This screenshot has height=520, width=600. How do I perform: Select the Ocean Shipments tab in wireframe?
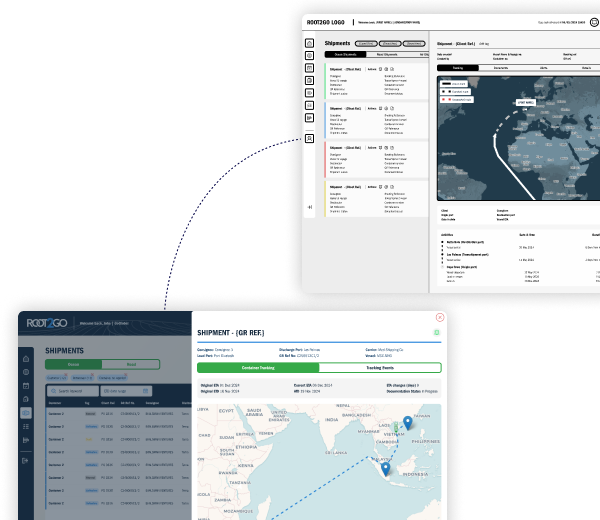[x=345, y=54]
